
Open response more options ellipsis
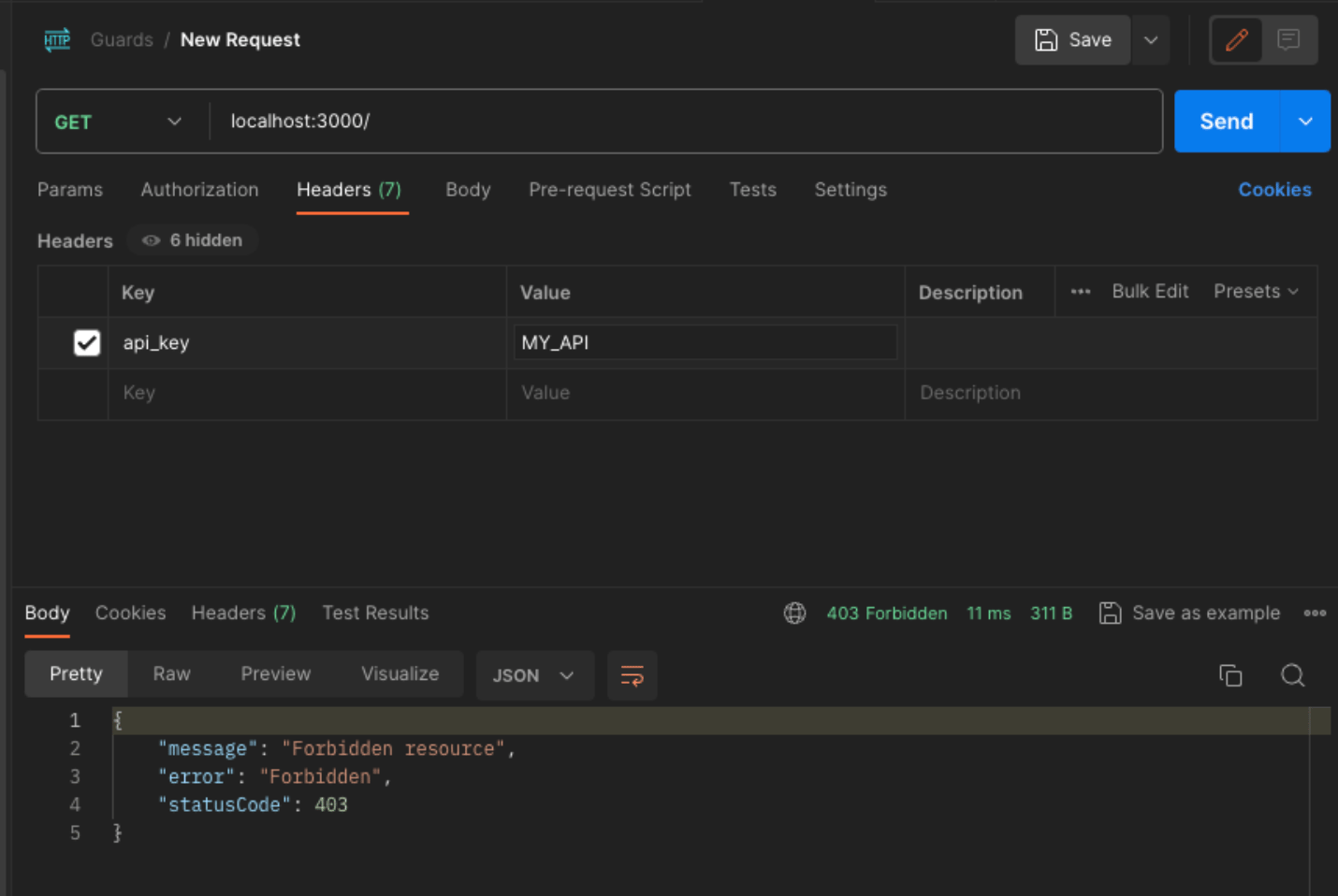coord(1315,614)
